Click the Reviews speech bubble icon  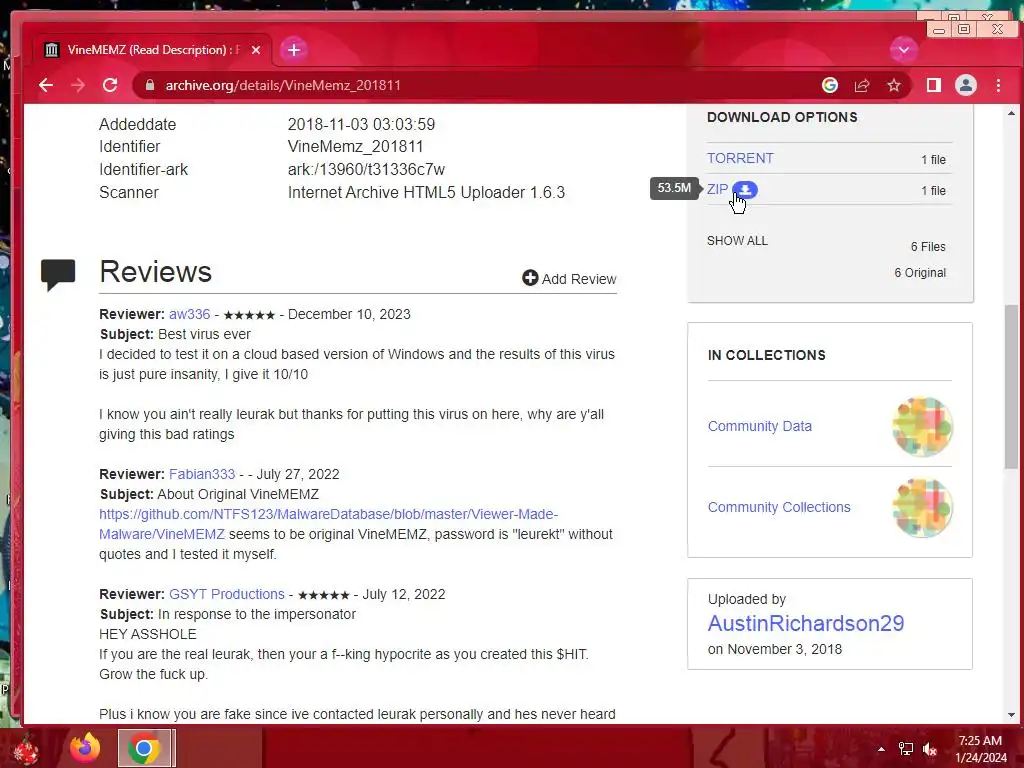coord(58,274)
